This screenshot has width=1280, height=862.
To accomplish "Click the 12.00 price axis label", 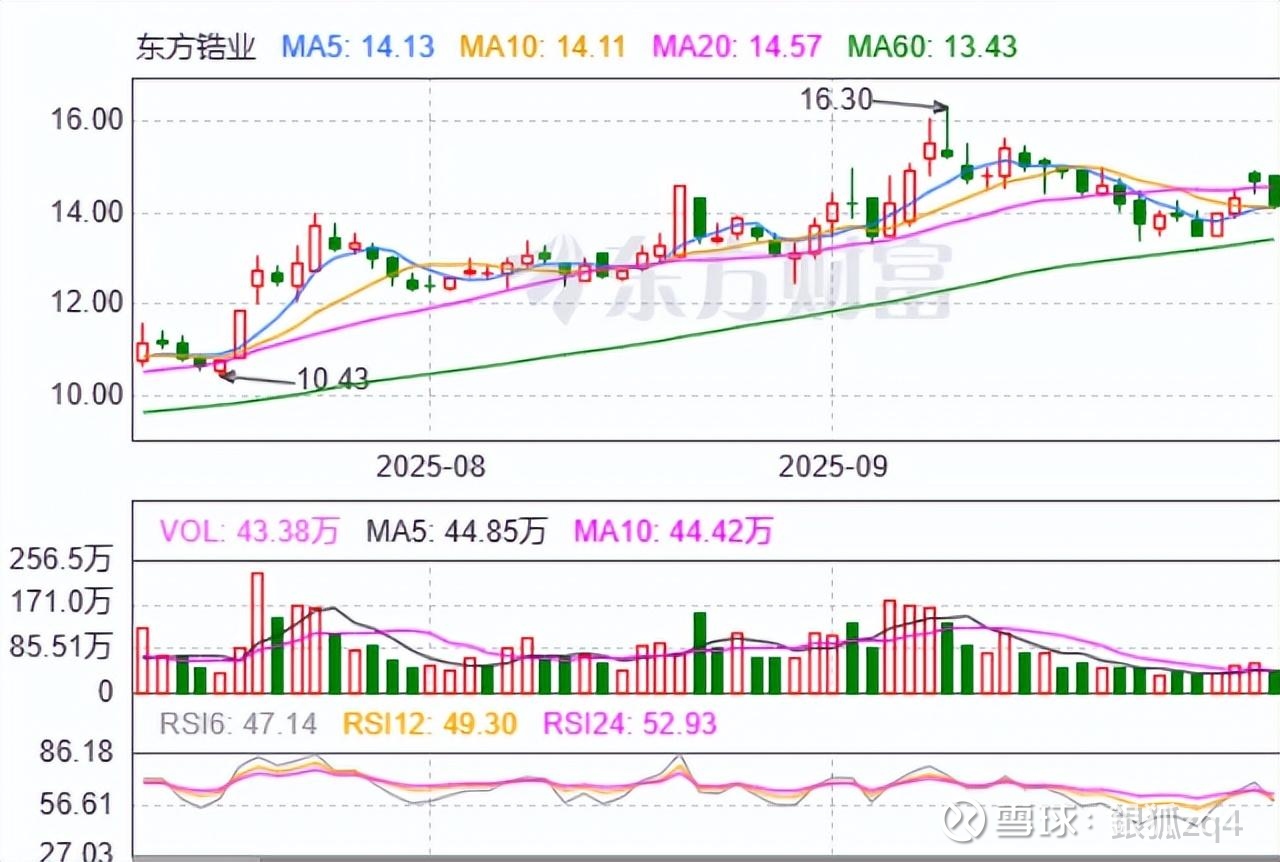I will tap(85, 304).
